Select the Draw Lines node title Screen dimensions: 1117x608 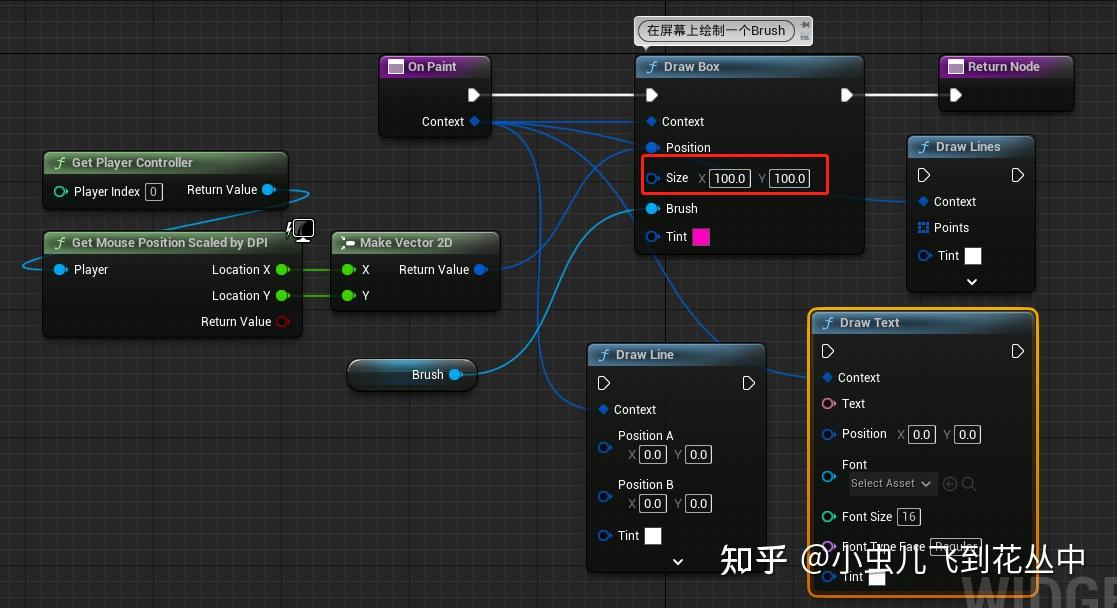[967, 146]
